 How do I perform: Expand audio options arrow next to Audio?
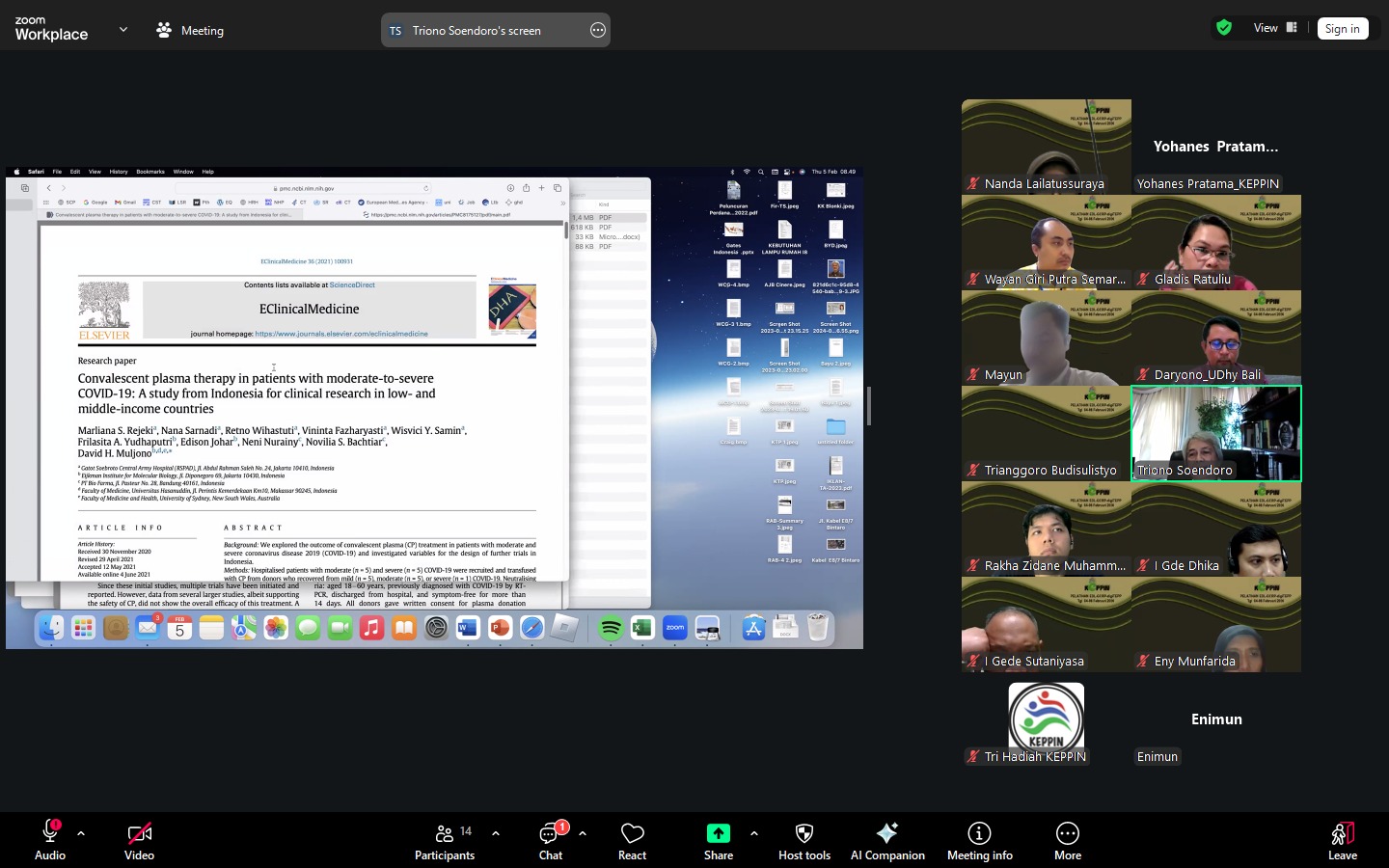click(x=81, y=833)
